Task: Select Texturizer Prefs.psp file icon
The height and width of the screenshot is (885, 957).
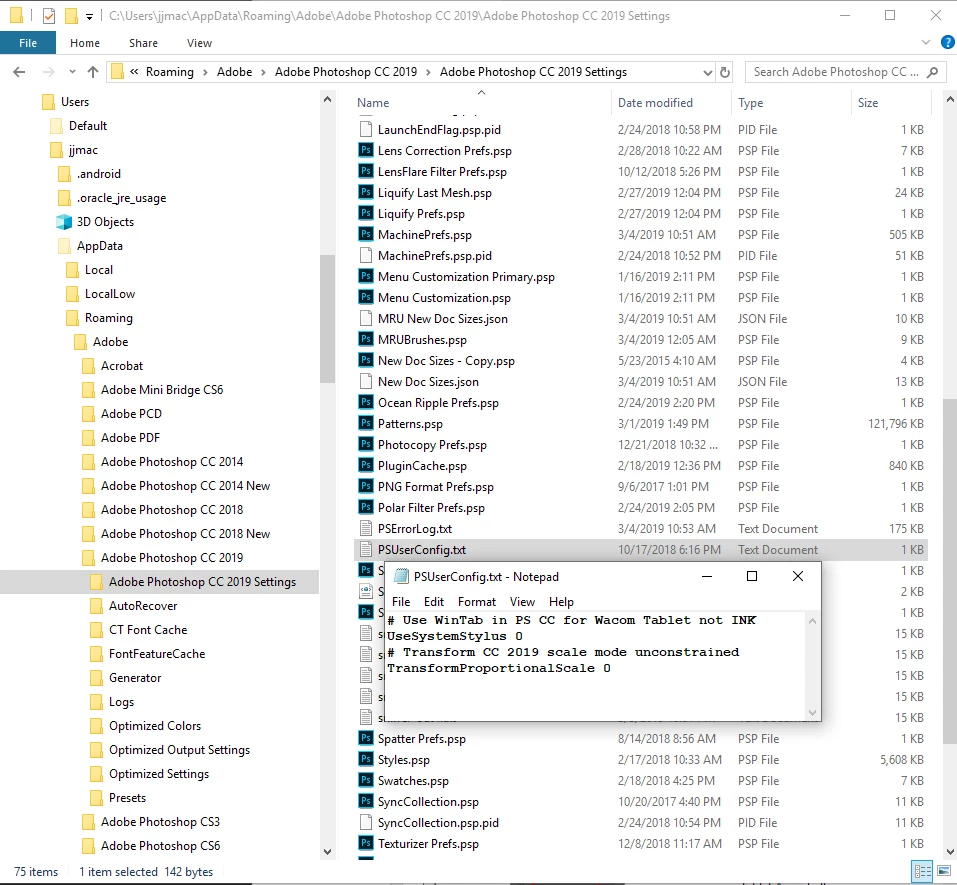Action: (366, 843)
